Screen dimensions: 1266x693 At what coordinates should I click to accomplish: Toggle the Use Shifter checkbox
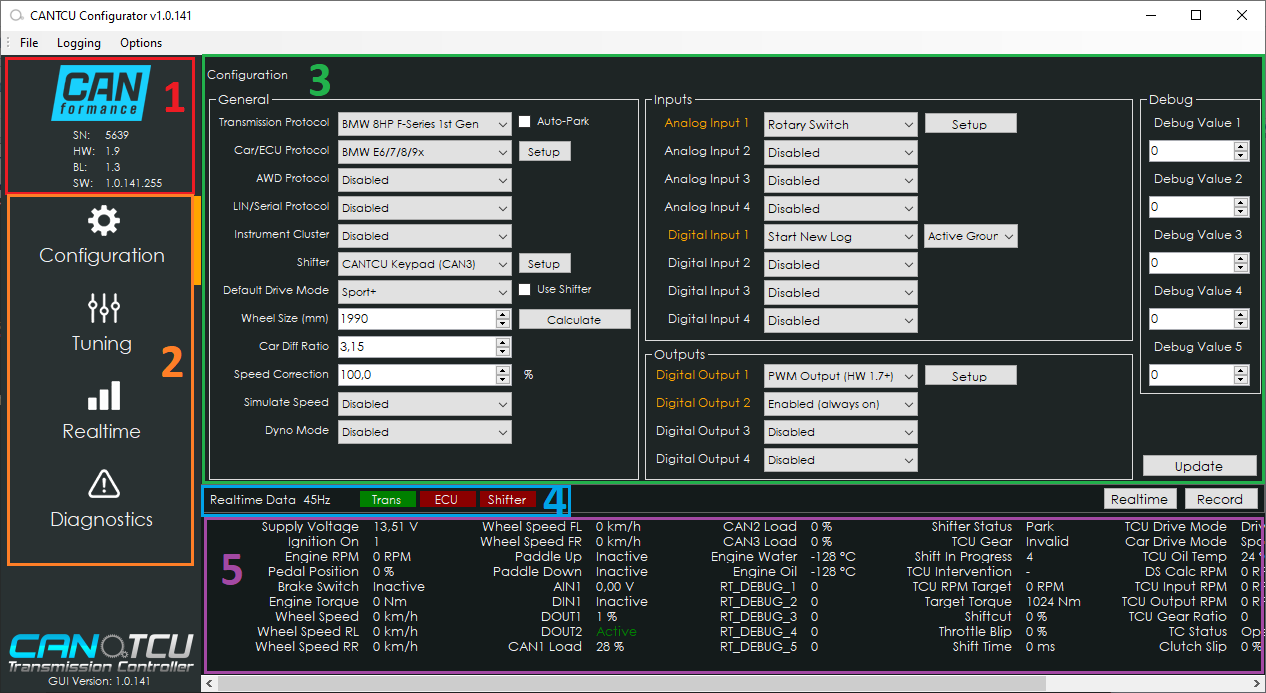(x=525, y=290)
